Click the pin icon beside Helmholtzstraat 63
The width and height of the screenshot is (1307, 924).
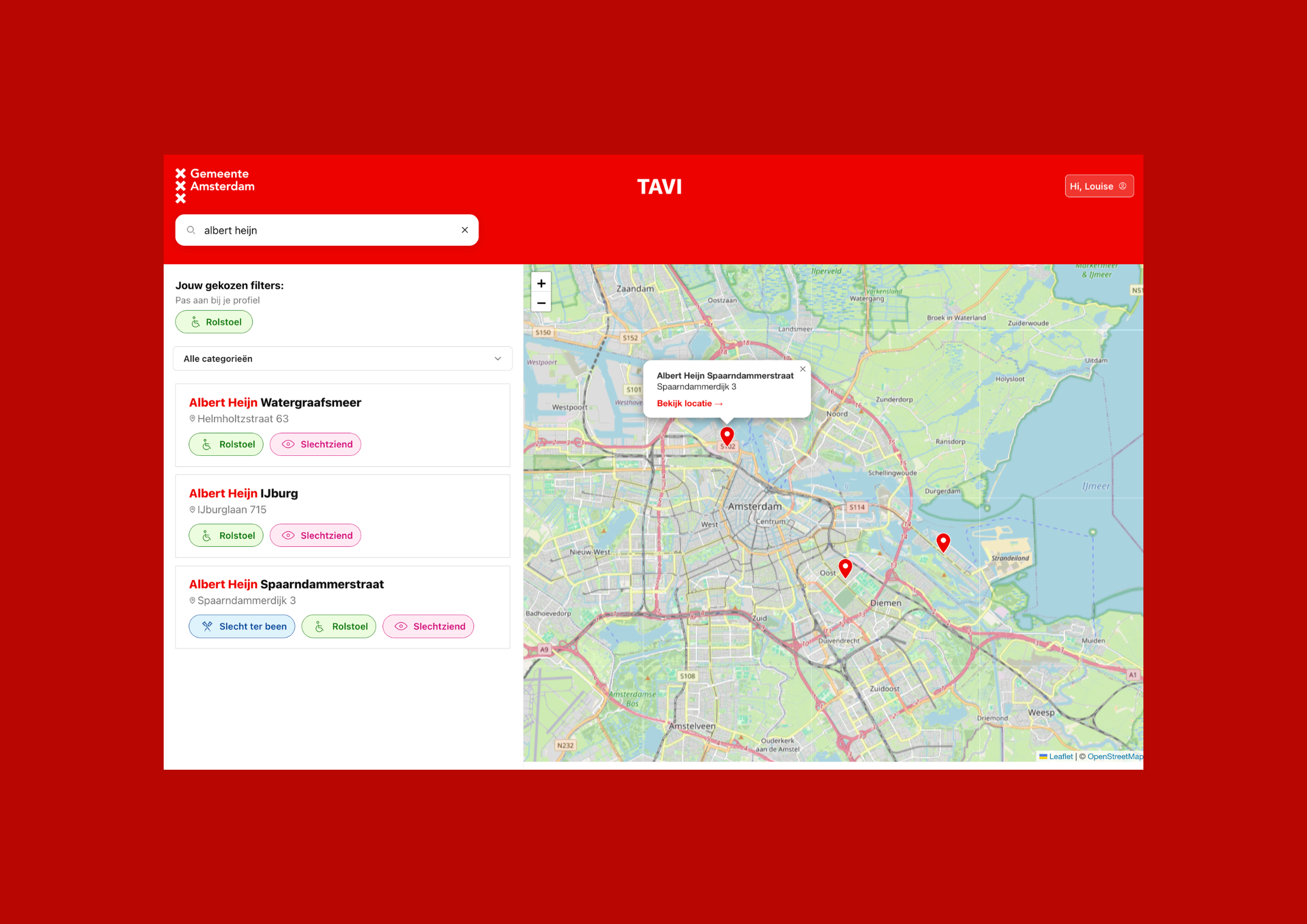[x=192, y=419]
